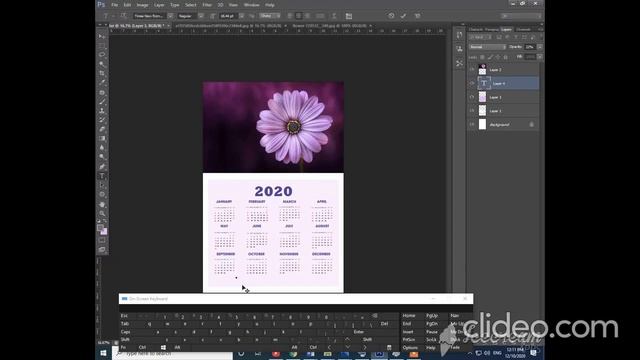Viewport: 640px width, 360px height.
Task: Toggle lock transparent pixels in Layers panel
Action: point(482,57)
